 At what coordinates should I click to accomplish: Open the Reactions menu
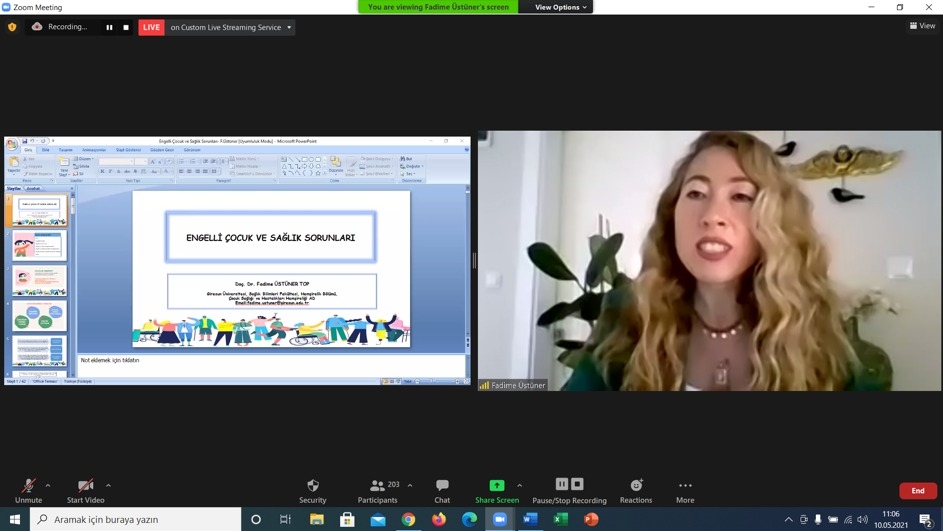(x=635, y=486)
